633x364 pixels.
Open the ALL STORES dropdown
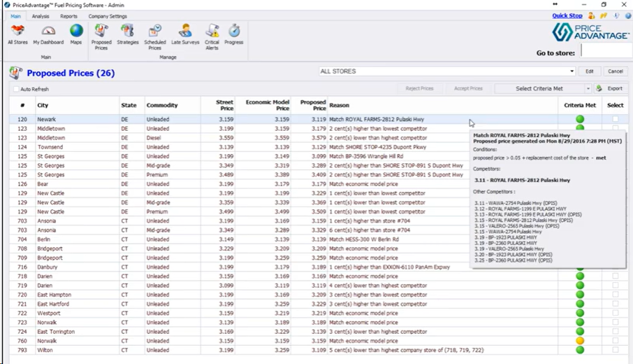(x=447, y=71)
